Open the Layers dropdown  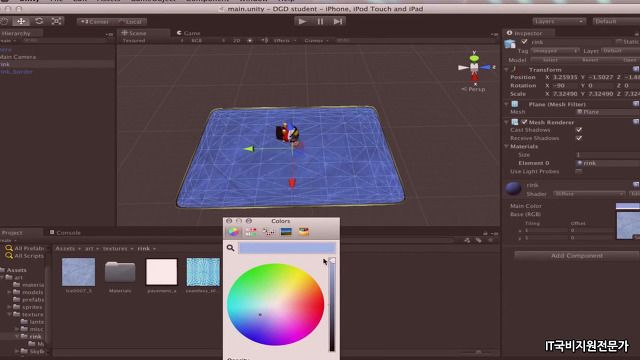pyautogui.click(x=558, y=21)
